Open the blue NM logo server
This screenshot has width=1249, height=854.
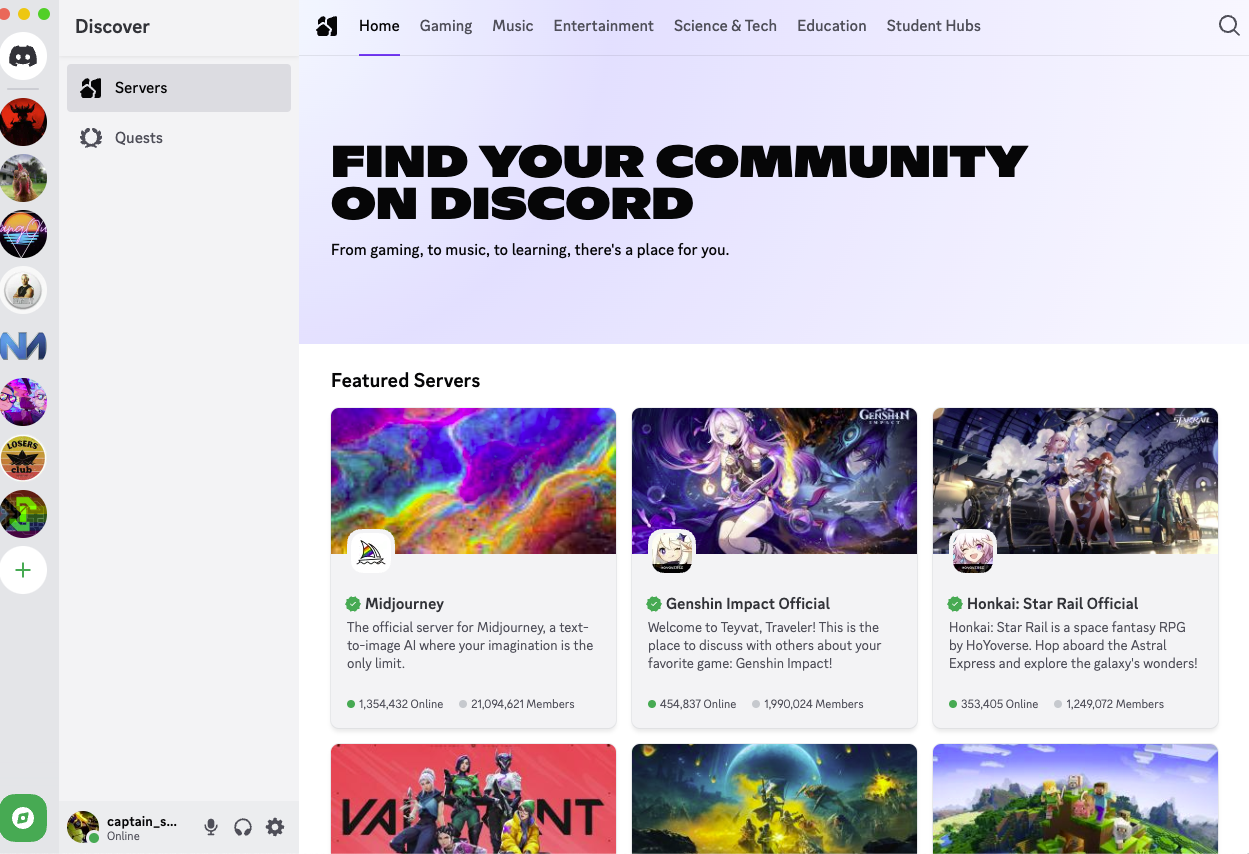point(23,346)
